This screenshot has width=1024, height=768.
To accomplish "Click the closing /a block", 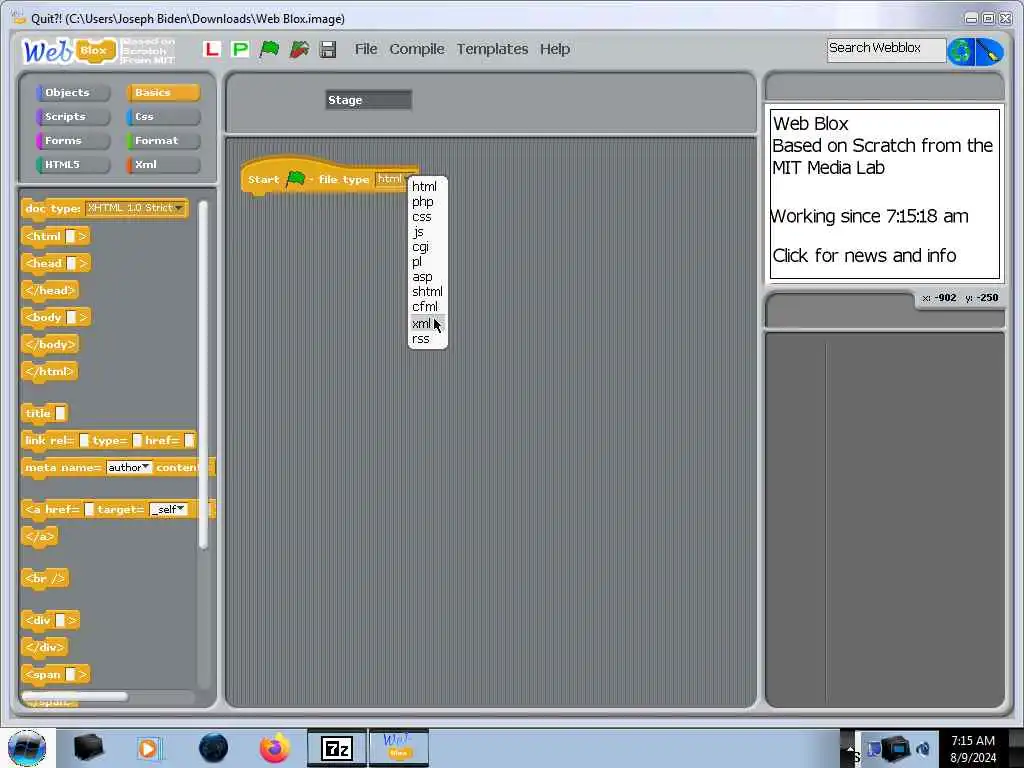I will coord(40,537).
